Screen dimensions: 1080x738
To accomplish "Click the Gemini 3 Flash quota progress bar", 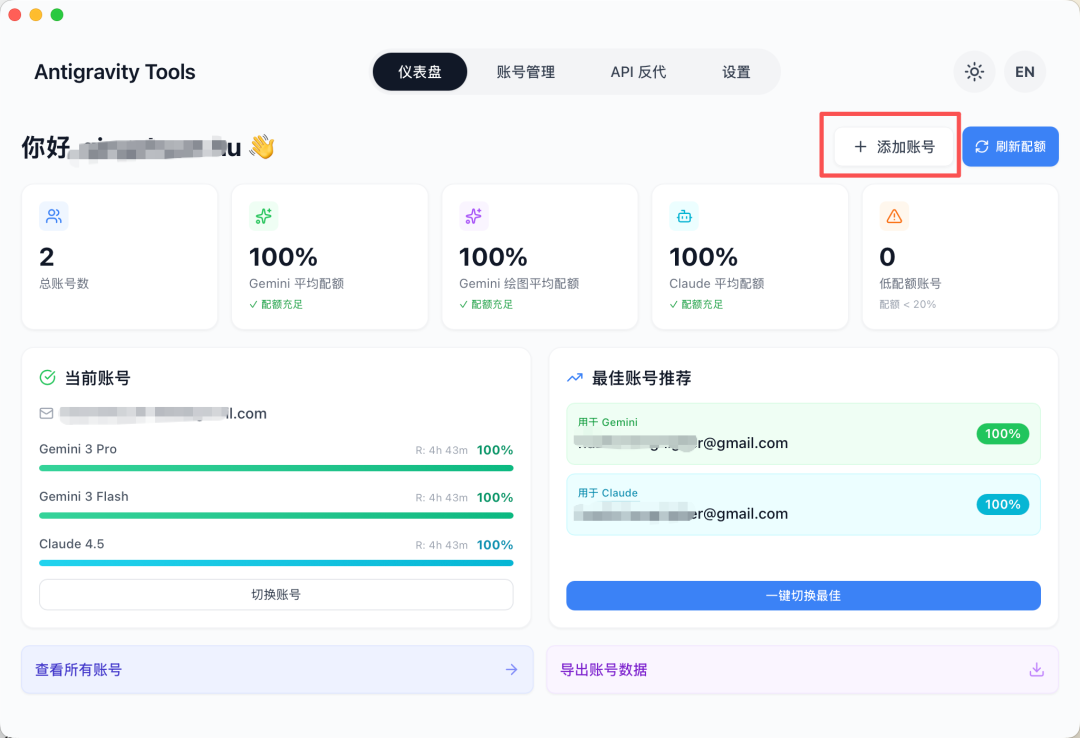I will (x=276, y=515).
